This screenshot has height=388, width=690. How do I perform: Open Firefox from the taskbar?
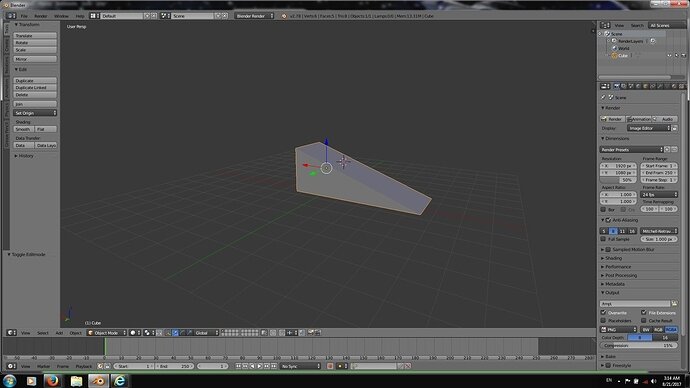52,381
